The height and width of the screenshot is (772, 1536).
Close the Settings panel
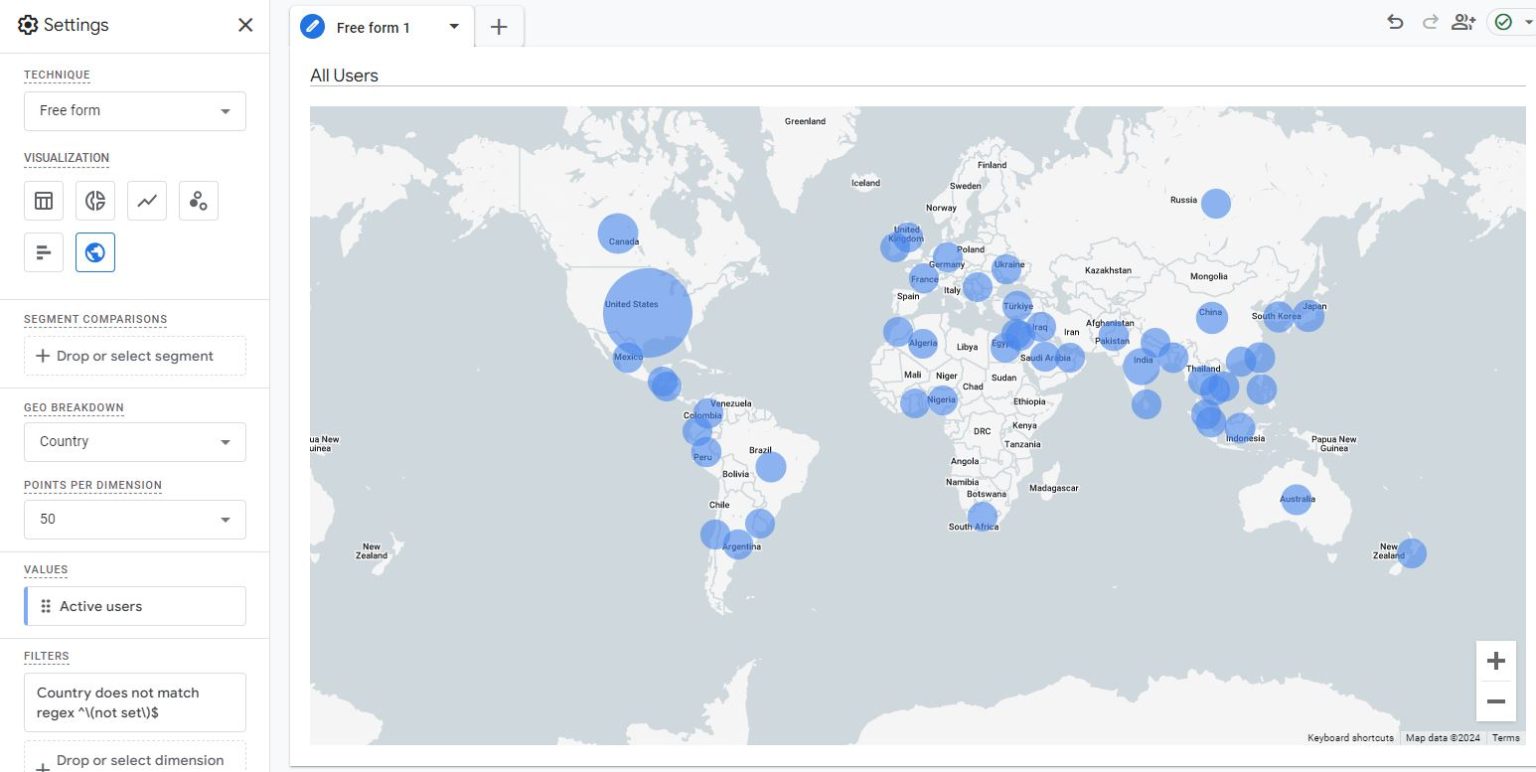coord(245,25)
